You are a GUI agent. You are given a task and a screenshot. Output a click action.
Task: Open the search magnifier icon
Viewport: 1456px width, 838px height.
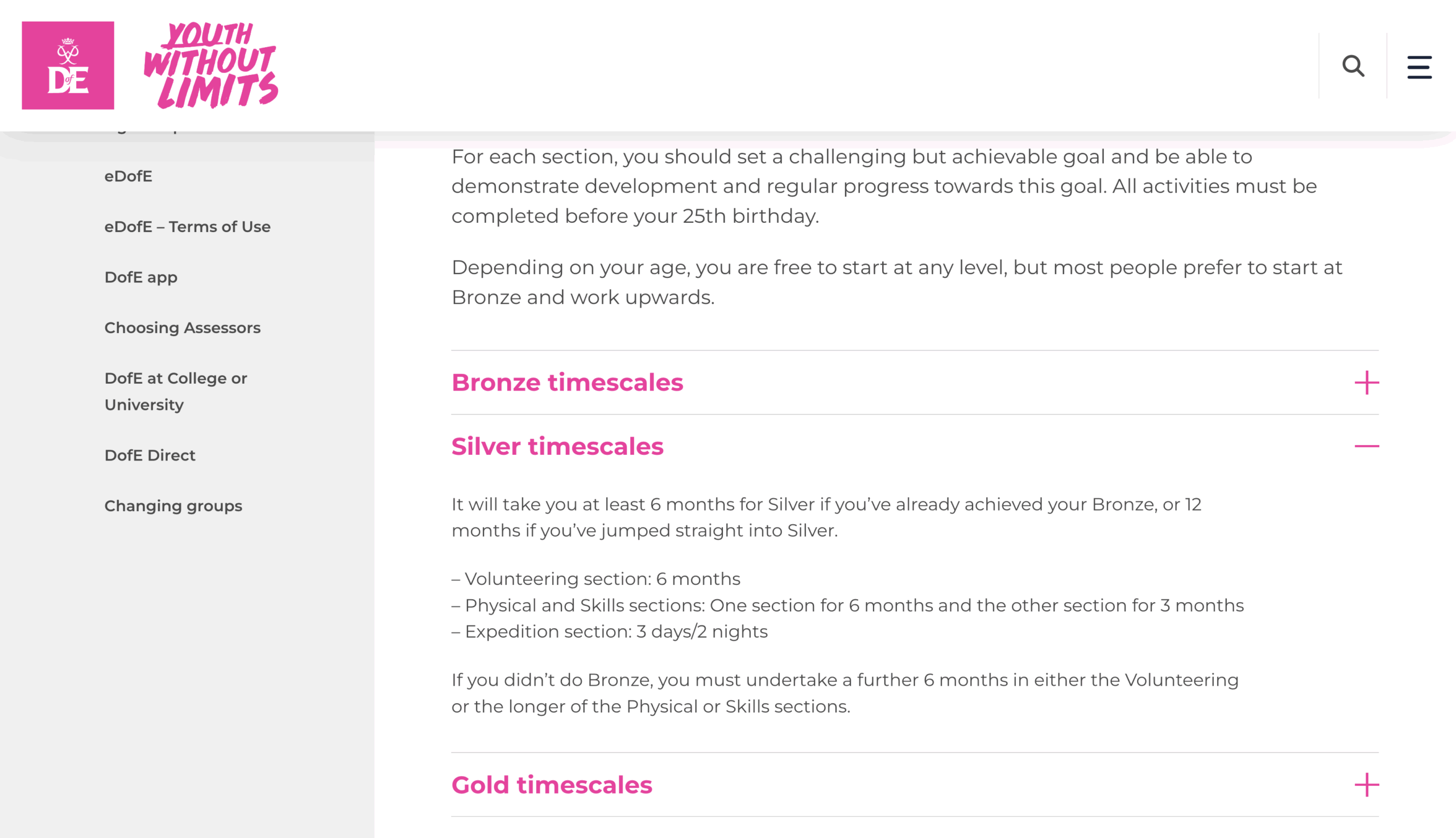pyautogui.click(x=1352, y=65)
